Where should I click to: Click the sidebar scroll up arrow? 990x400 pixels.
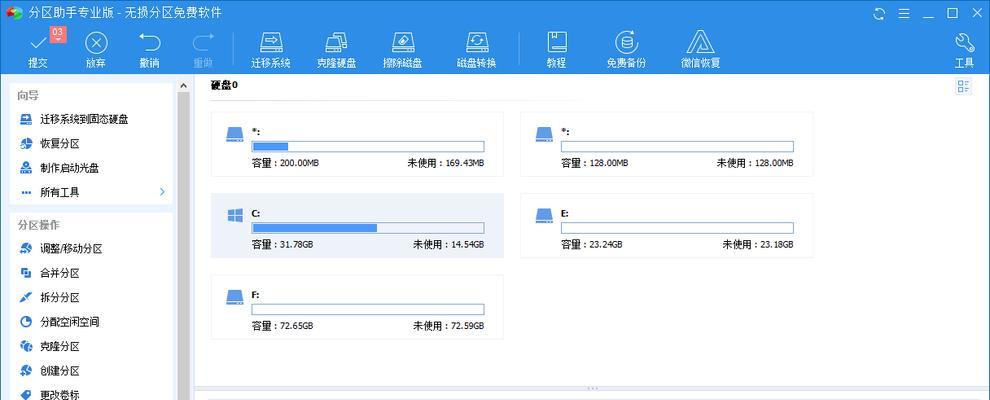184,86
